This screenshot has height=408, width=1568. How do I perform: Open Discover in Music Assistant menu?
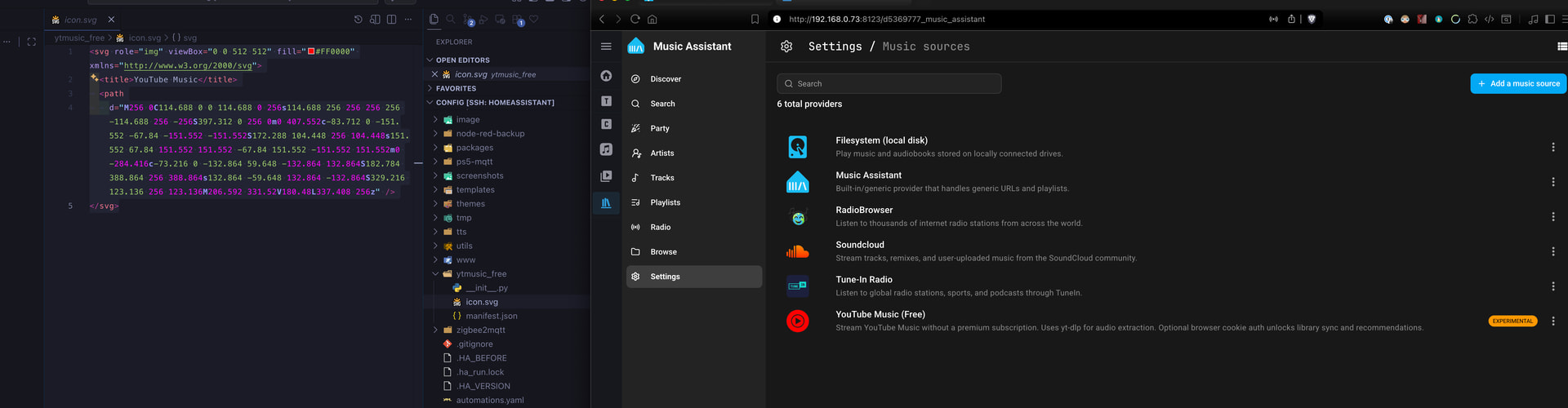point(694,79)
